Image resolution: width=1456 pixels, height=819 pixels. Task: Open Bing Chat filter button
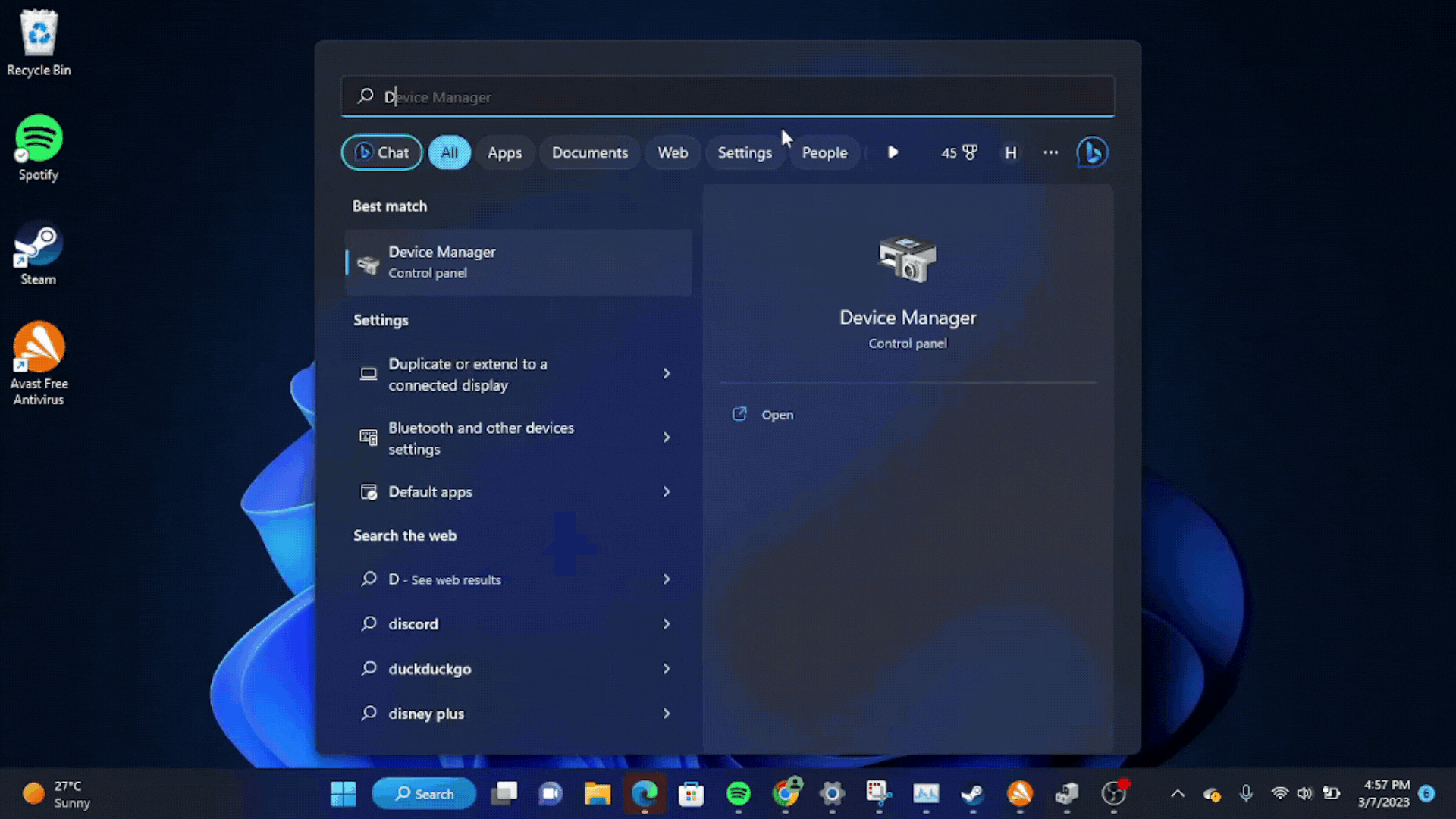[x=381, y=152]
